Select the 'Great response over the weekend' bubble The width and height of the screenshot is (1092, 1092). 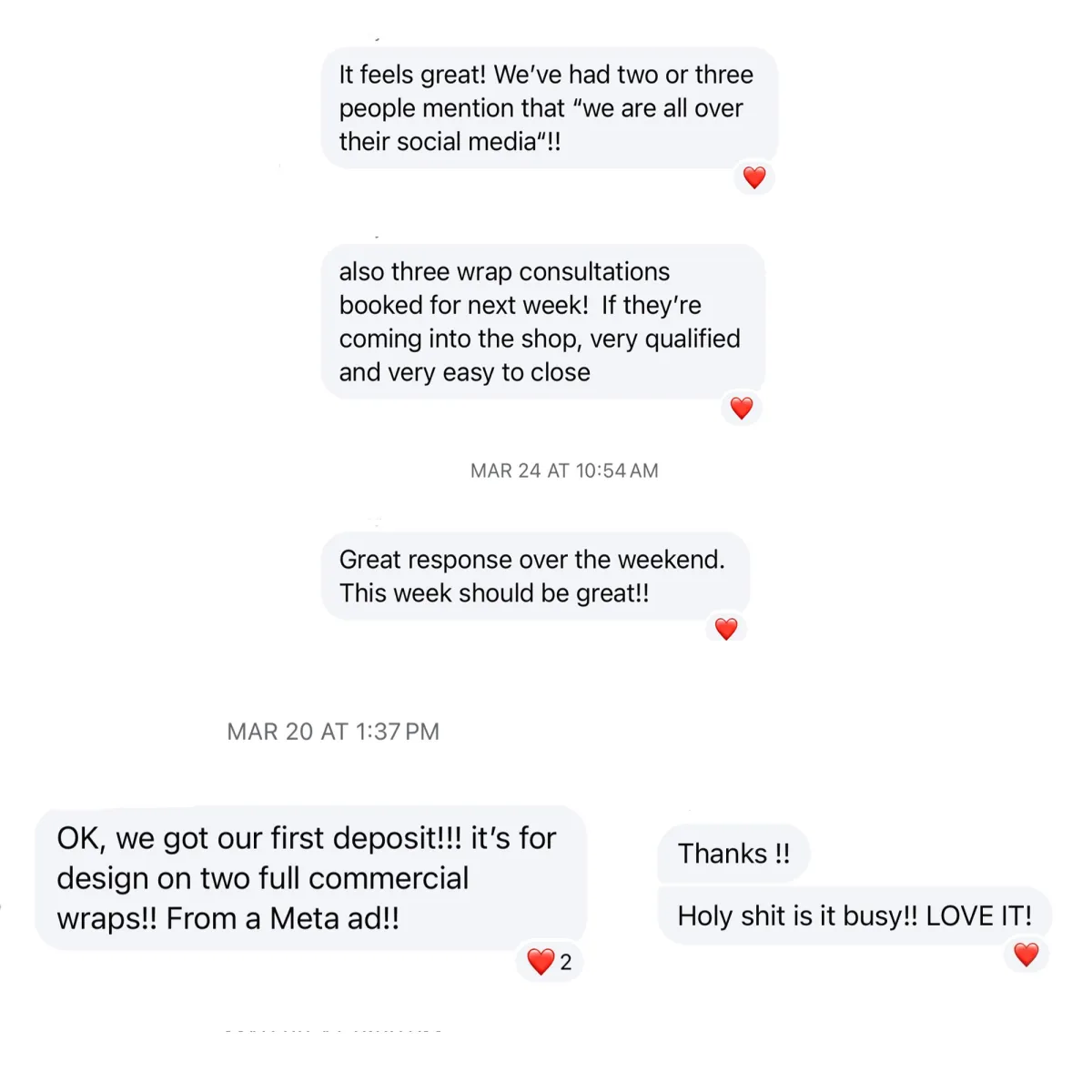pos(535,576)
